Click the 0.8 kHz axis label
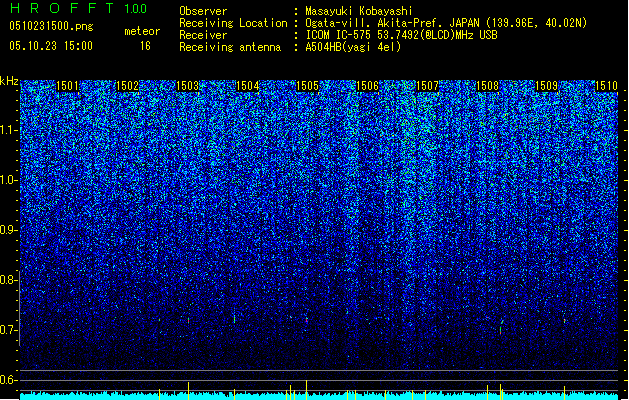Viewport: 629px width, 400px height. pos(9,280)
